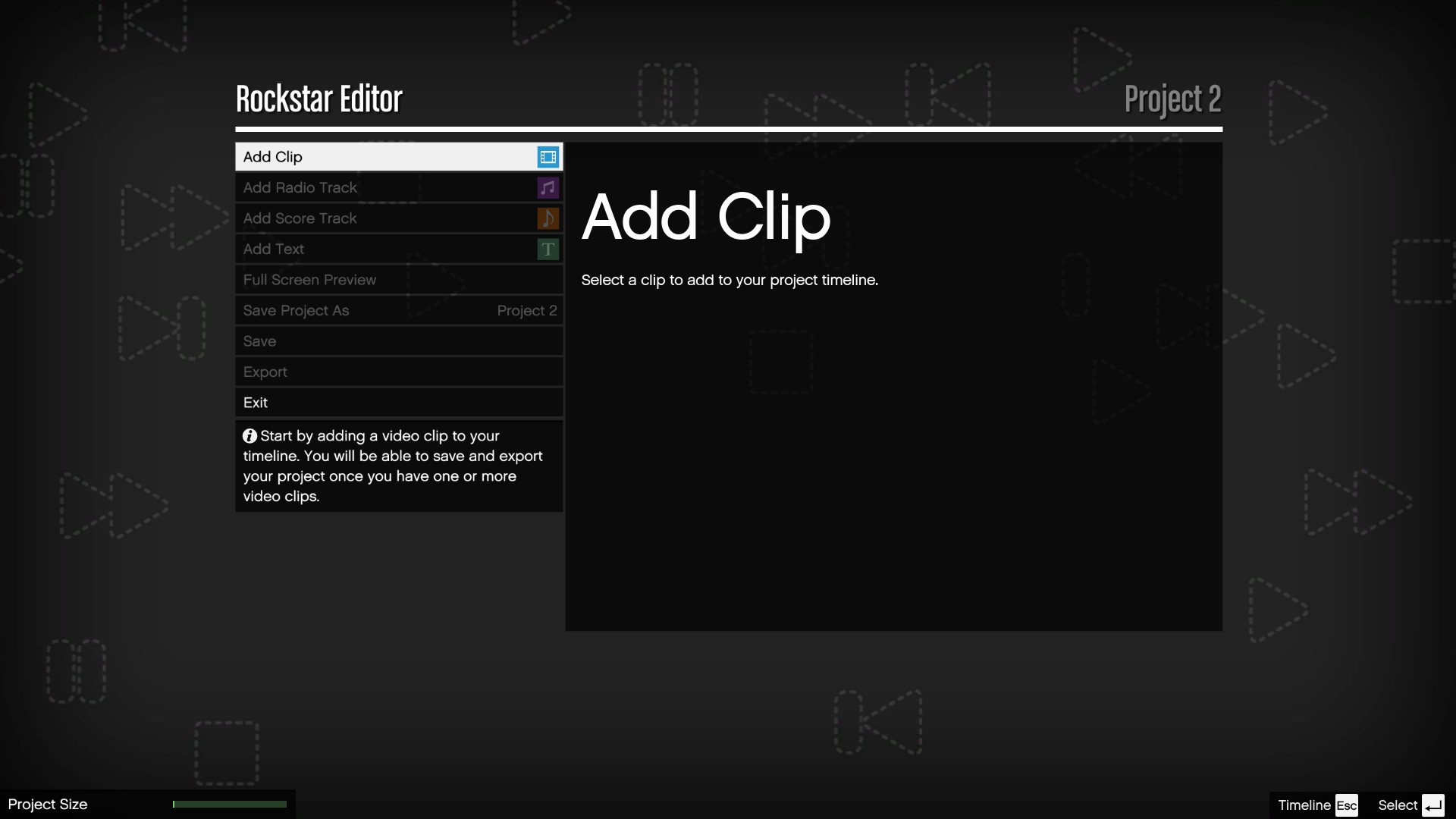Click the Project Size progress bar
The width and height of the screenshot is (1456, 819).
click(x=230, y=805)
